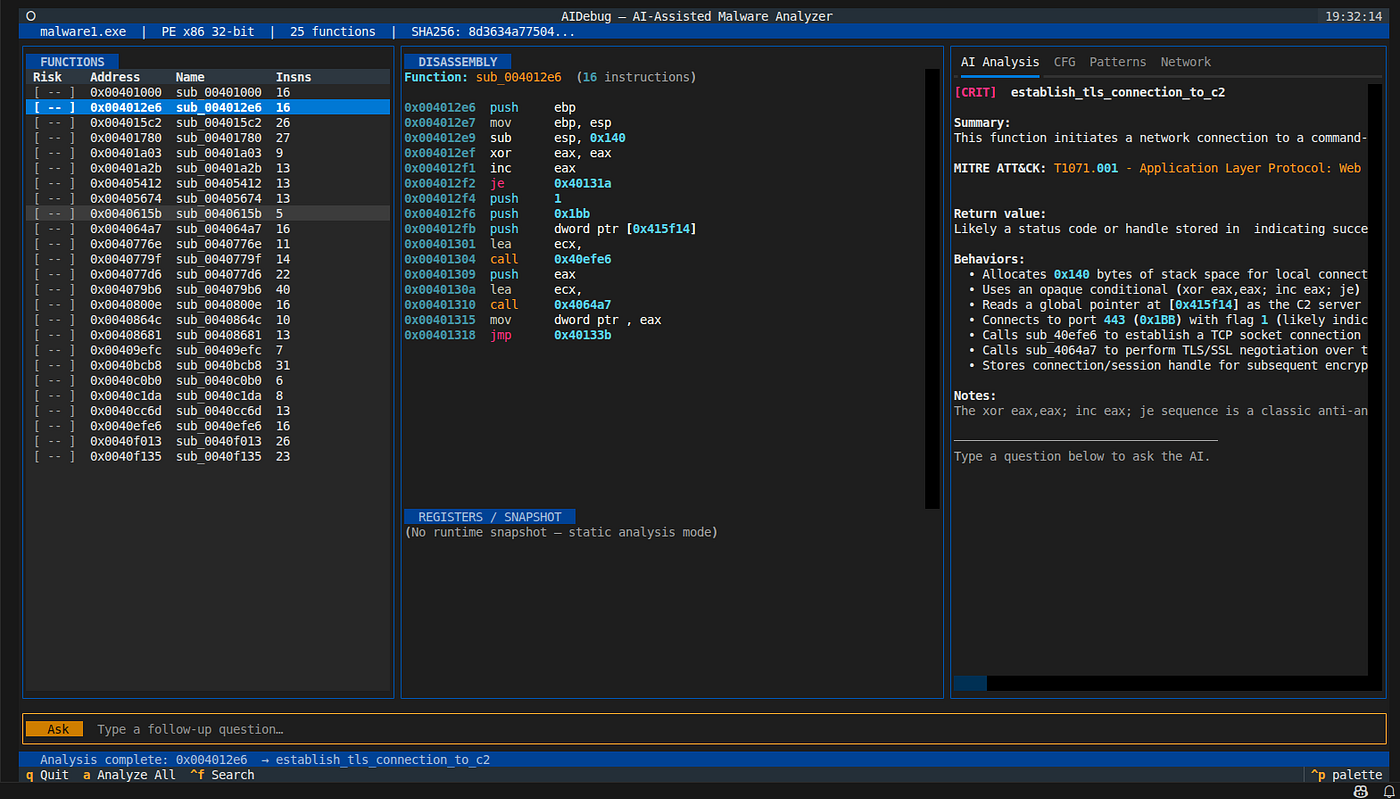This screenshot has height=799, width=1400.
Task: Sort functions by the Insns column header
Action: (x=294, y=77)
